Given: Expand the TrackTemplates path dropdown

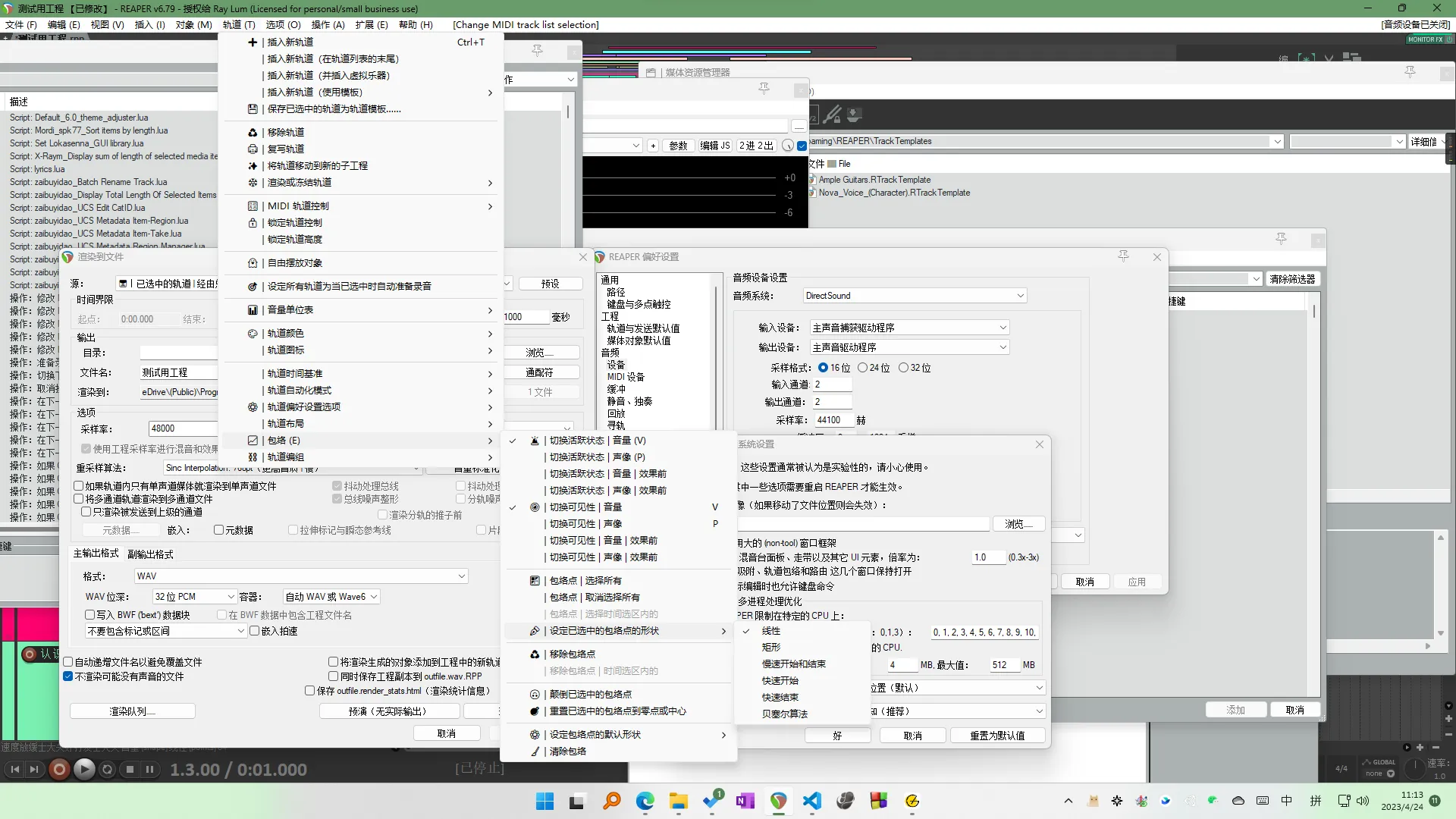Looking at the screenshot, I should point(1277,142).
